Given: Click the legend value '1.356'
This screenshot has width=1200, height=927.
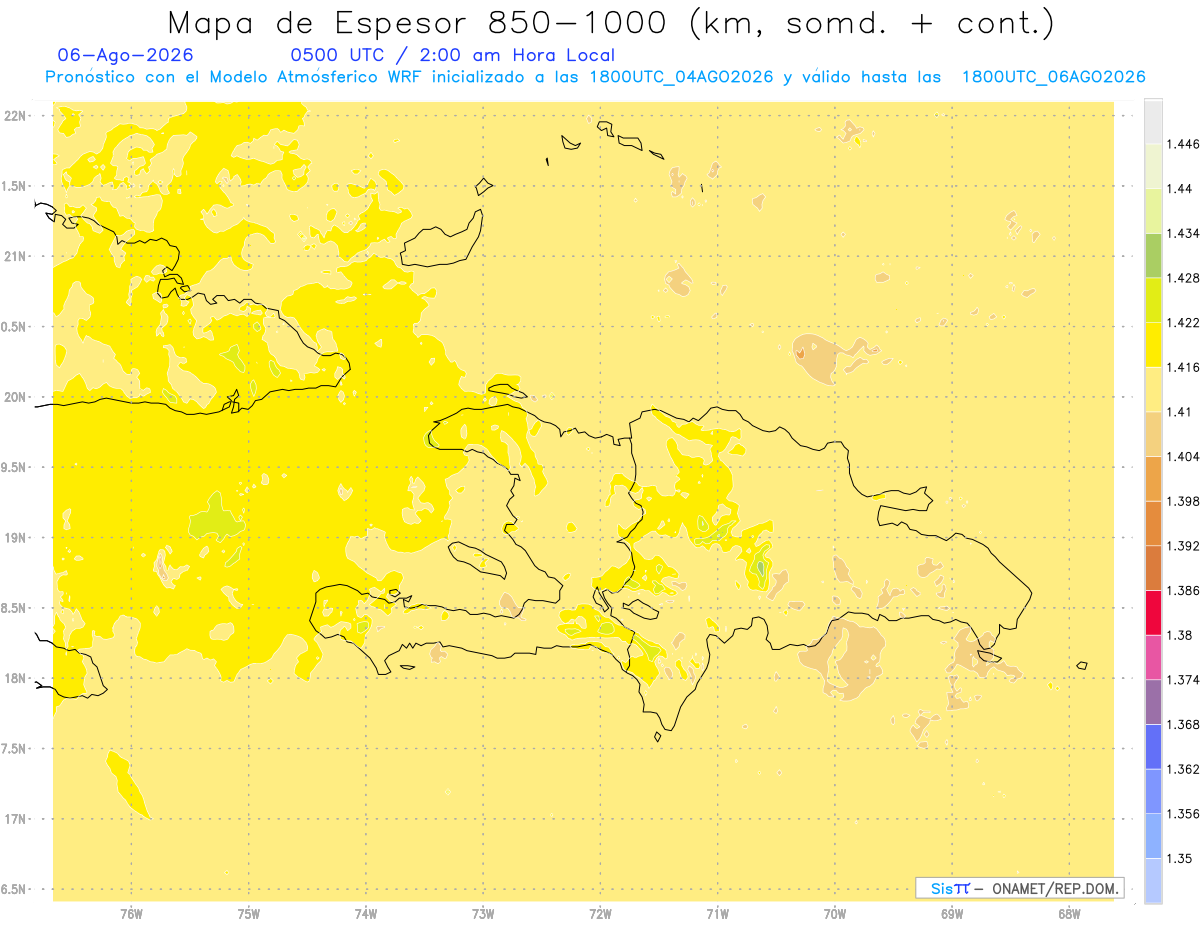Looking at the screenshot, I should [1184, 814].
